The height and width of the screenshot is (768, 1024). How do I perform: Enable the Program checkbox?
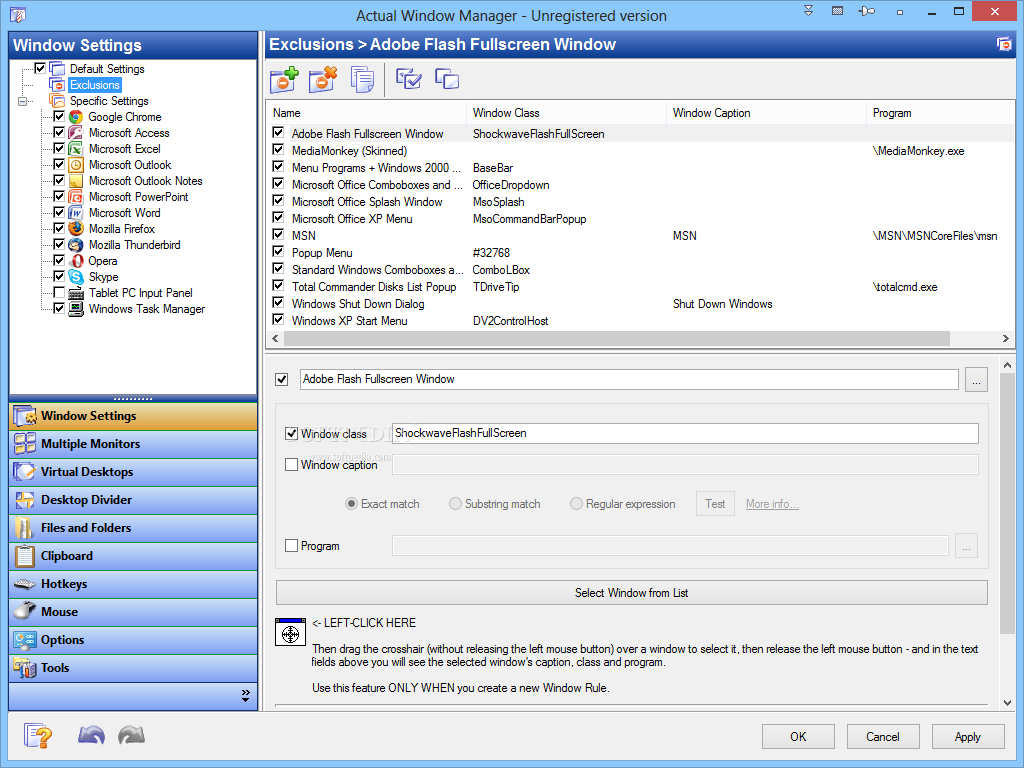[x=292, y=545]
